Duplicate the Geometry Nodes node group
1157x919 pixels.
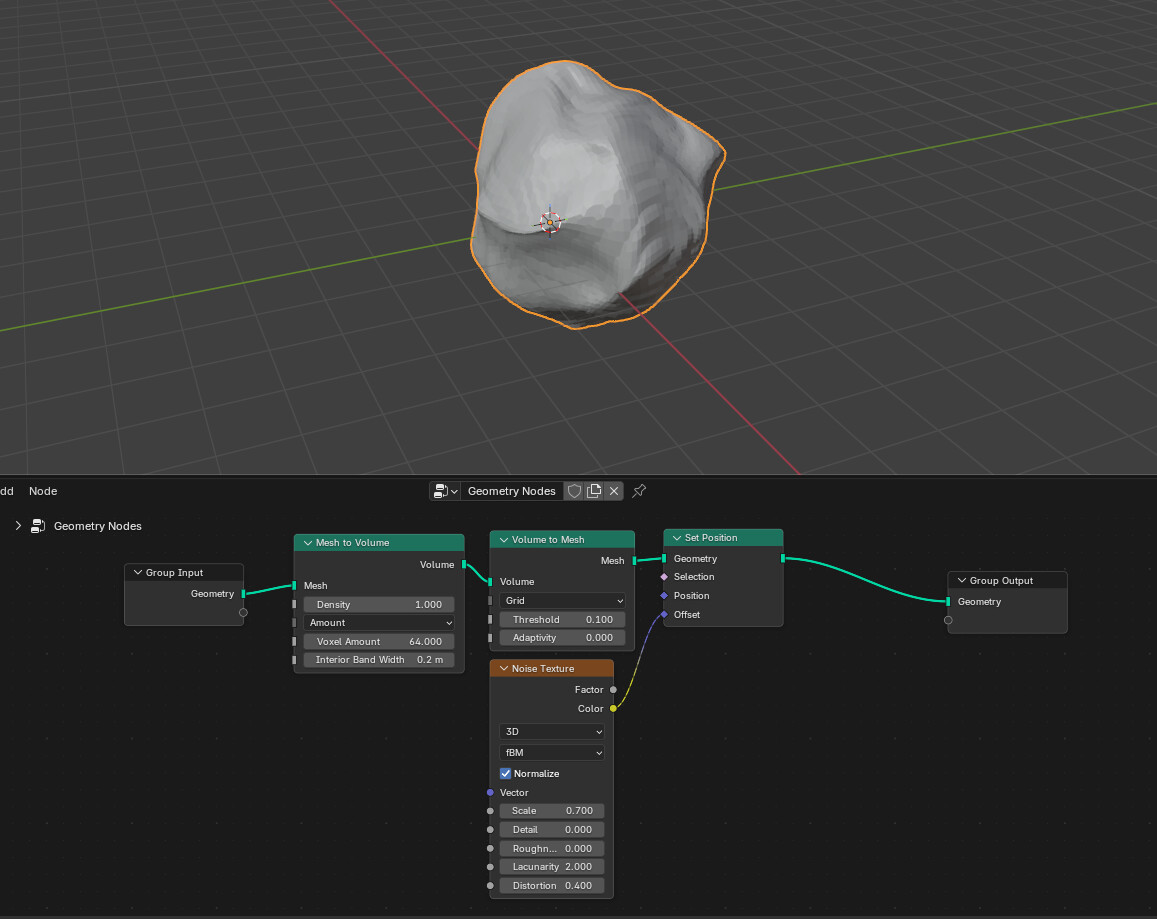pyautogui.click(x=594, y=491)
